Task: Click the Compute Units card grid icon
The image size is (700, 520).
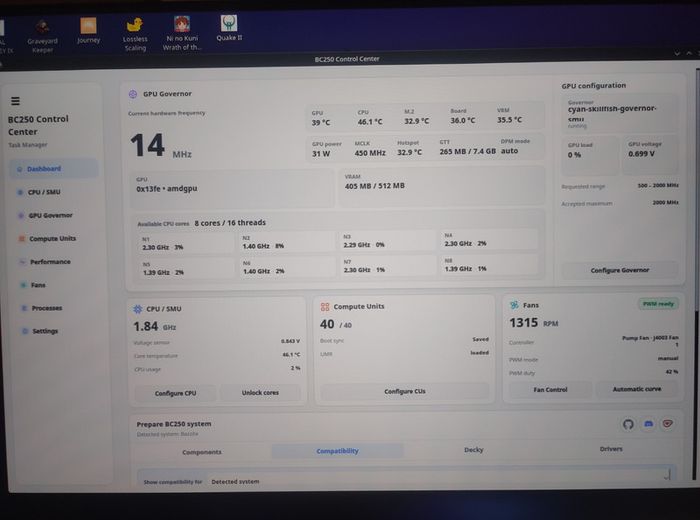Action: pyautogui.click(x=325, y=307)
